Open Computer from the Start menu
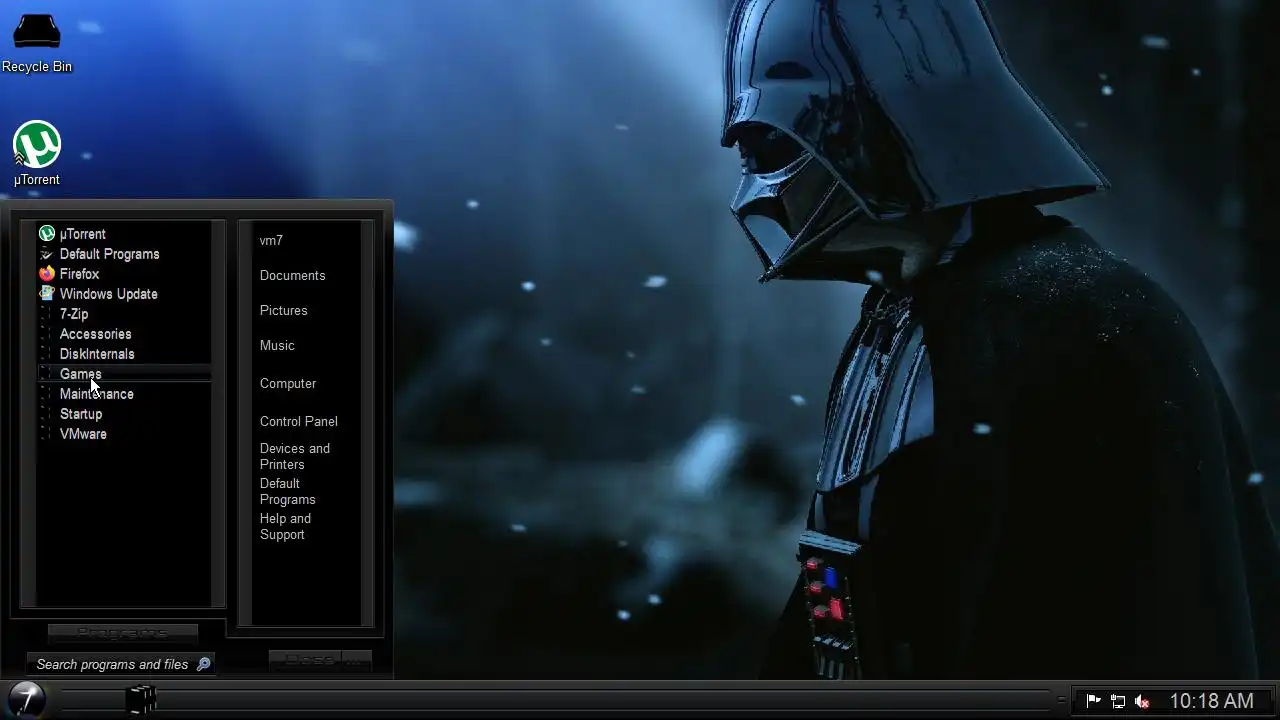Viewport: 1280px width, 720px height. click(288, 384)
